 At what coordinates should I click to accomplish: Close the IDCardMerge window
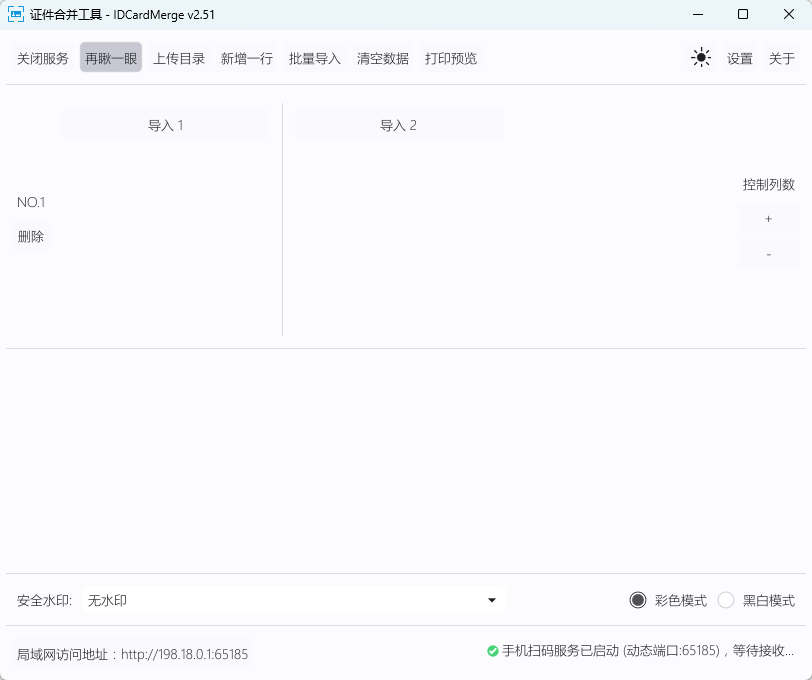tap(789, 15)
